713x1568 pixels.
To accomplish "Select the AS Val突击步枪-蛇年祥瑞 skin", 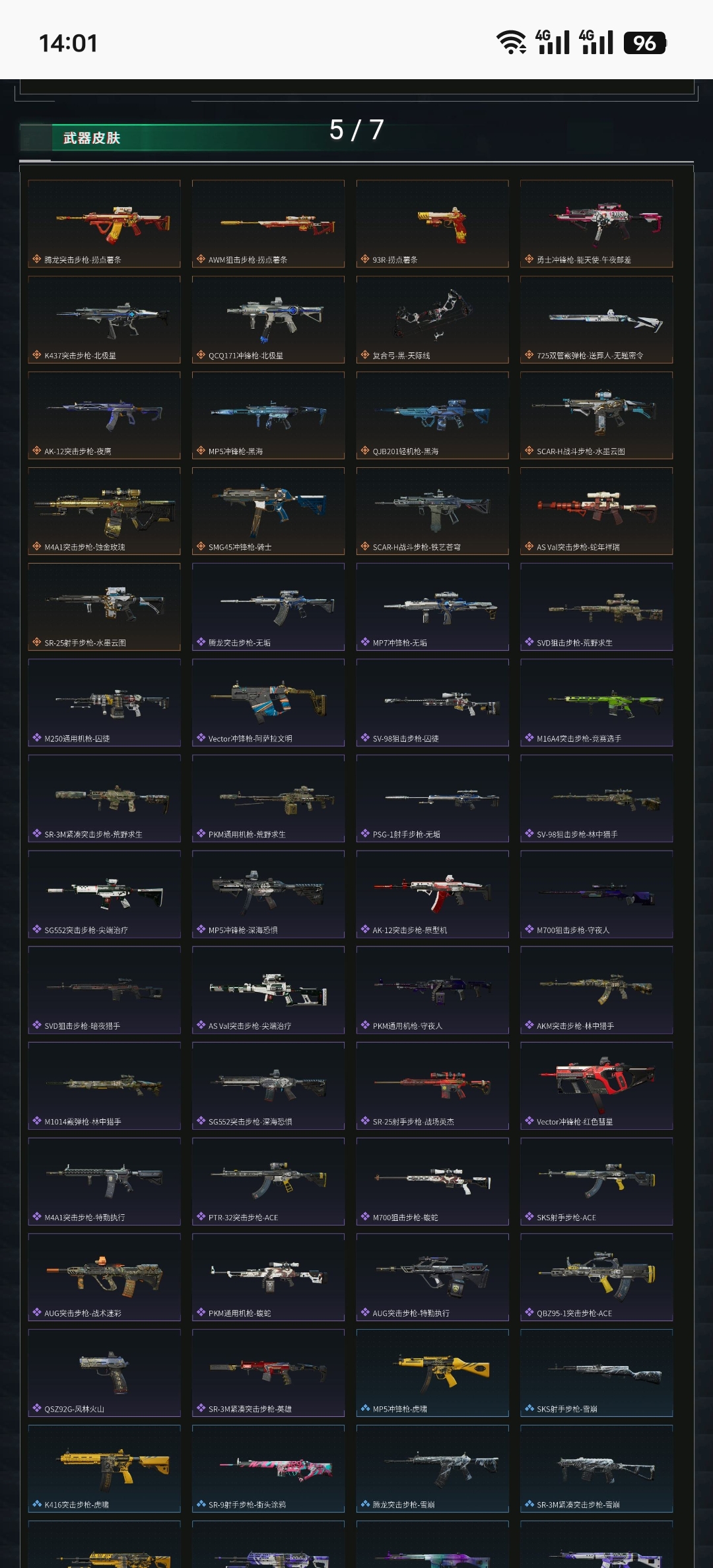I will pos(597,511).
